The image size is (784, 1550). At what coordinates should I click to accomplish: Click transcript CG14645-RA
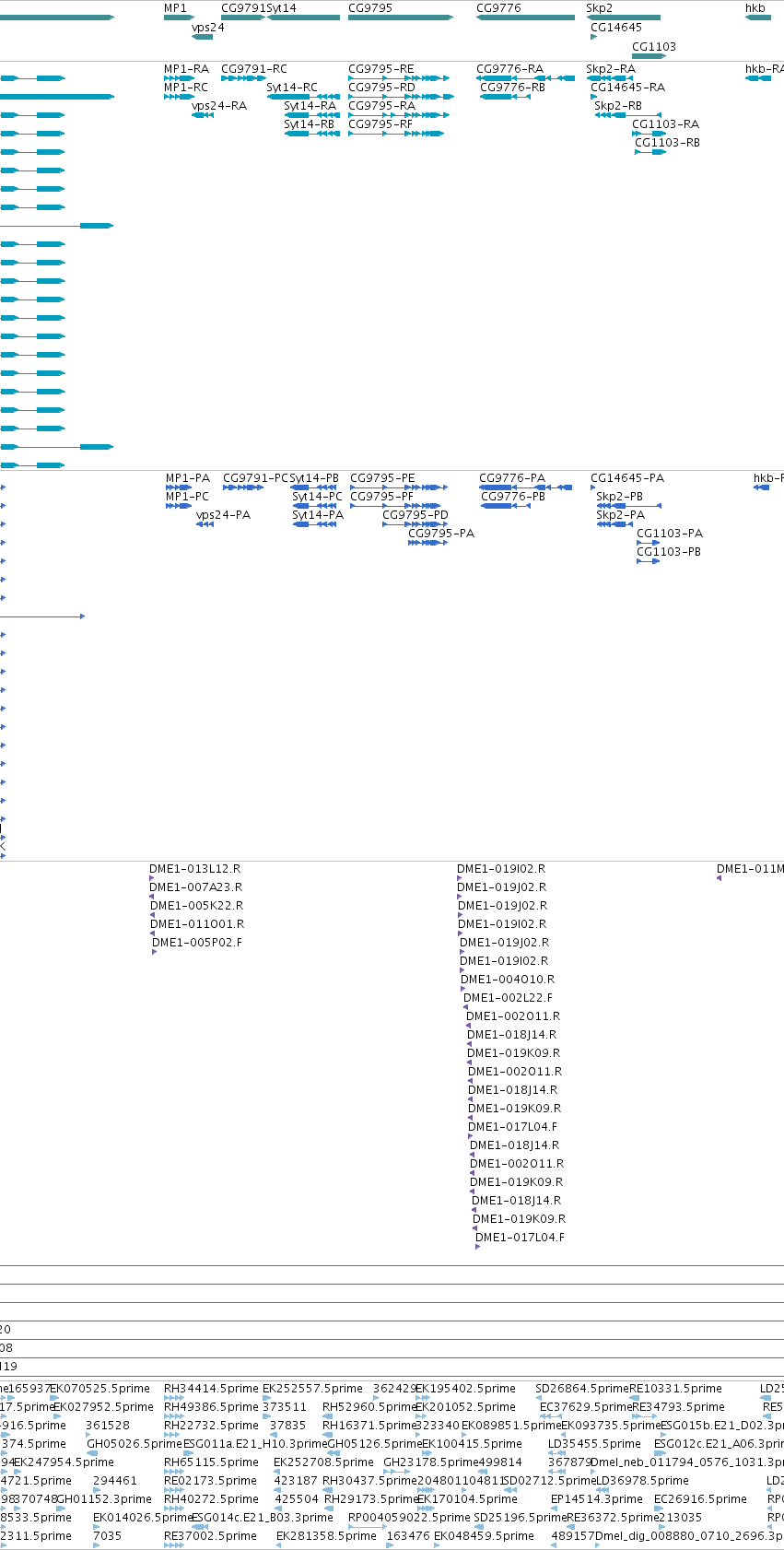coord(627,88)
